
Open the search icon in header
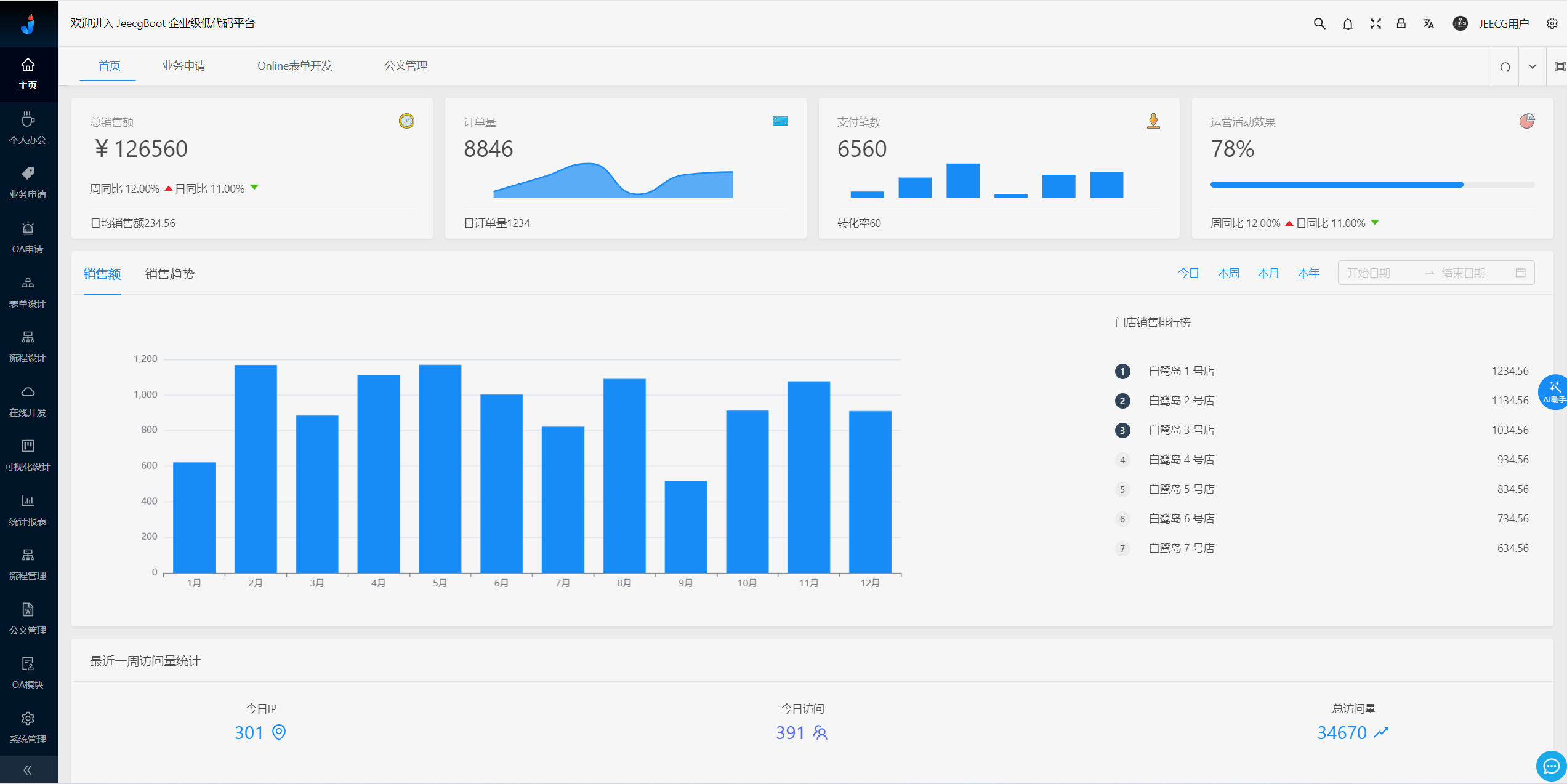[x=1319, y=23]
